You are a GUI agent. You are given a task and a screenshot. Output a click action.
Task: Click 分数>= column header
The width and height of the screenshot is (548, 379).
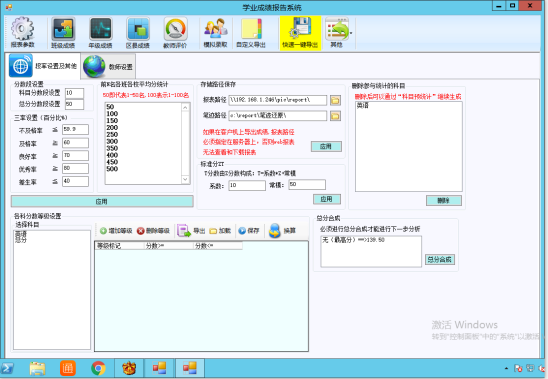pyautogui.click(x=169, y=246)
